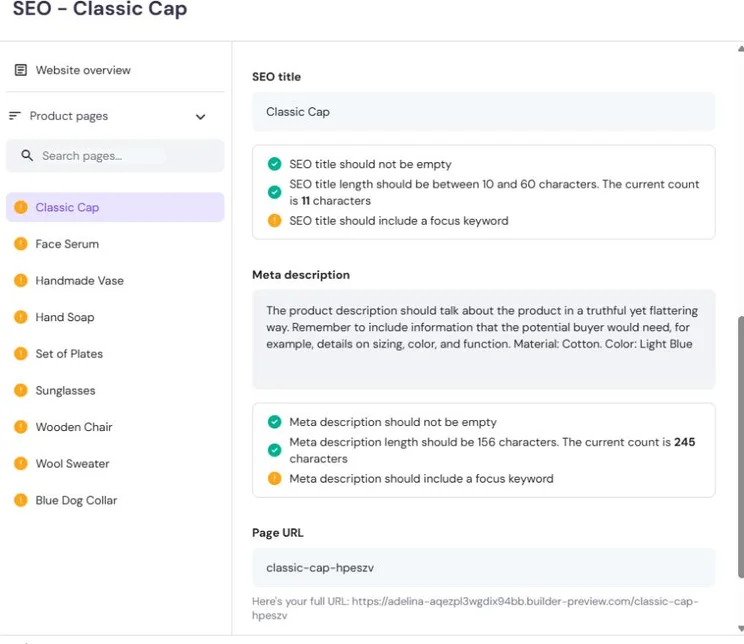This screenshot has height=644, width=744.
Task: Click the Search pages input field
Action: pyautogui.click(x=115, y=156)
